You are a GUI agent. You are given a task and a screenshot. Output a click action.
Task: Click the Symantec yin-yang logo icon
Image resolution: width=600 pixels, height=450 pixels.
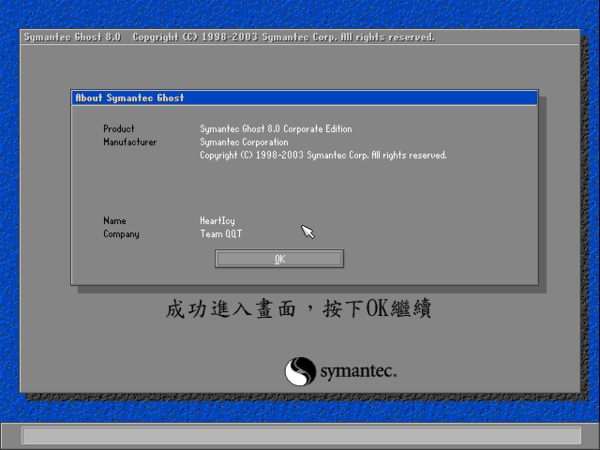coord(300,371)
